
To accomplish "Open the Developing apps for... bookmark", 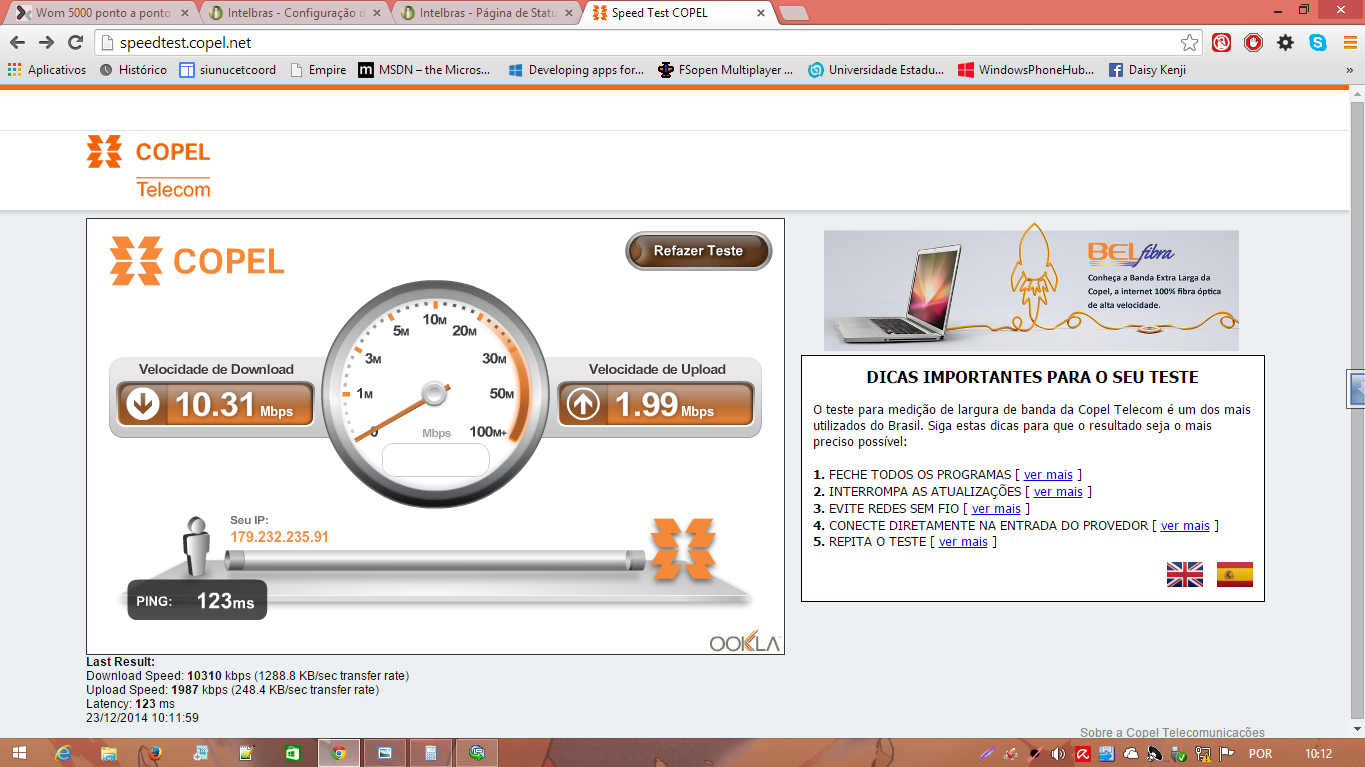I will tap(576, 70).
